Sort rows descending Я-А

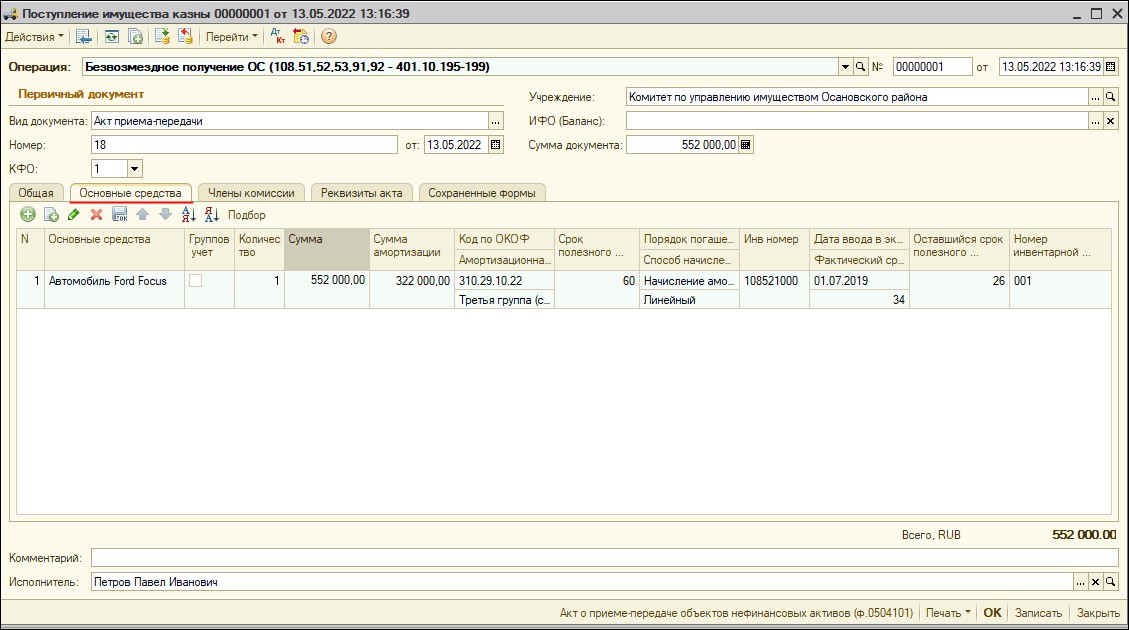coord(212,215)
